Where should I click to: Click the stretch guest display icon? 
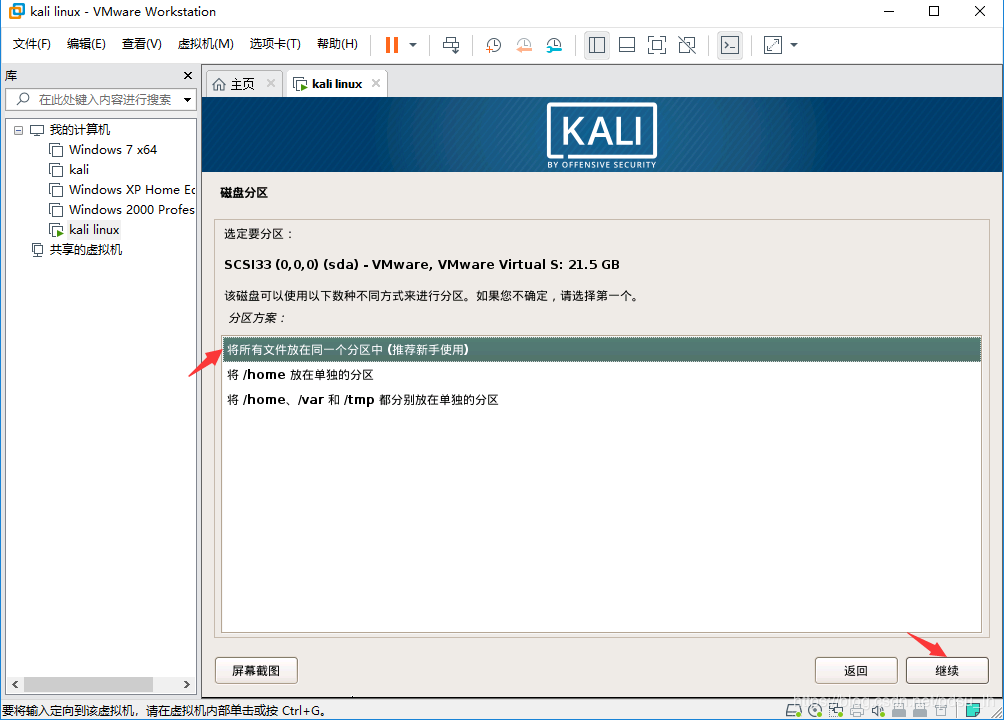773,45
